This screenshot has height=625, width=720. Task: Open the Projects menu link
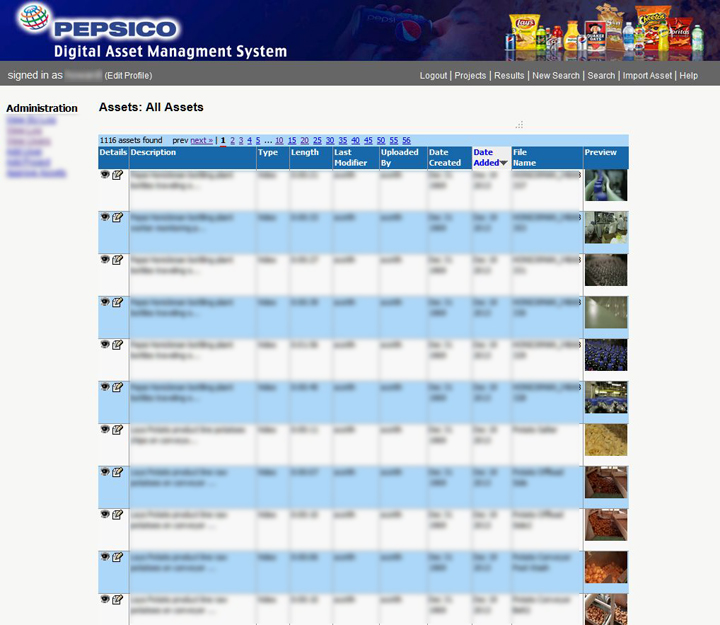pos(470,75)
